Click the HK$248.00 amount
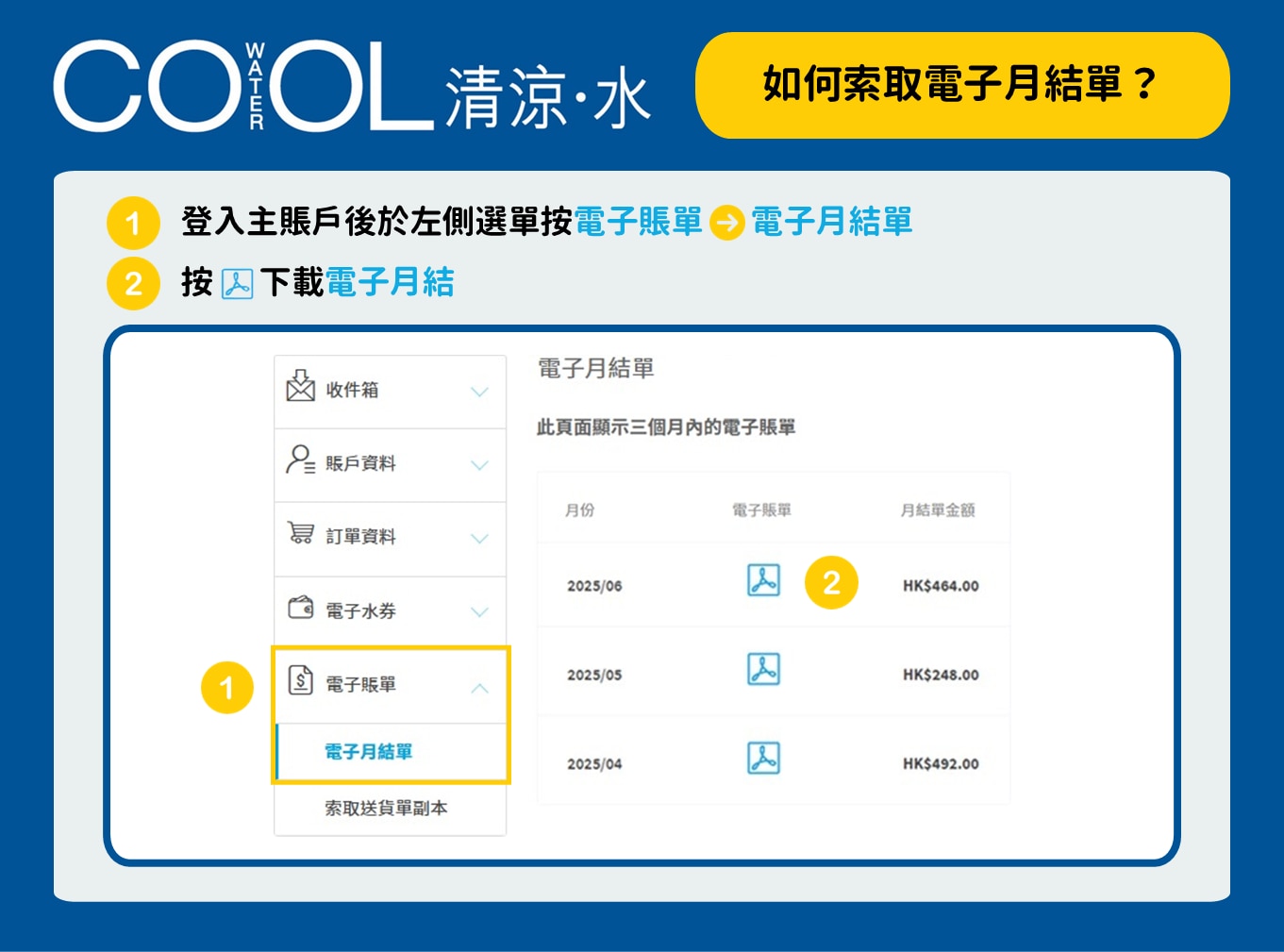1284x952 pixels. click(941, 676)
